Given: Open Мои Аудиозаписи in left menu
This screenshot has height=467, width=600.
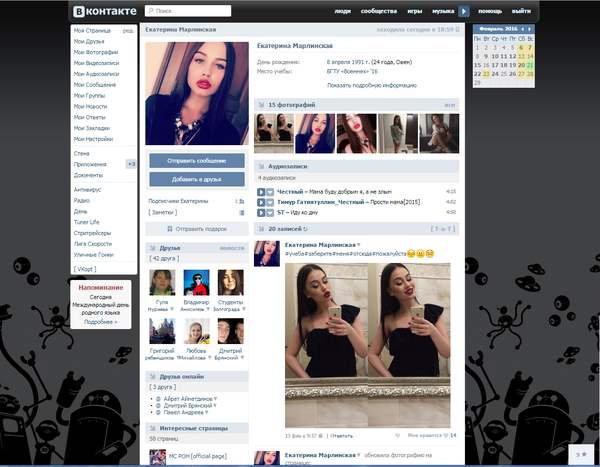Looking at the screenshot, I should click(x=96, y=74).
